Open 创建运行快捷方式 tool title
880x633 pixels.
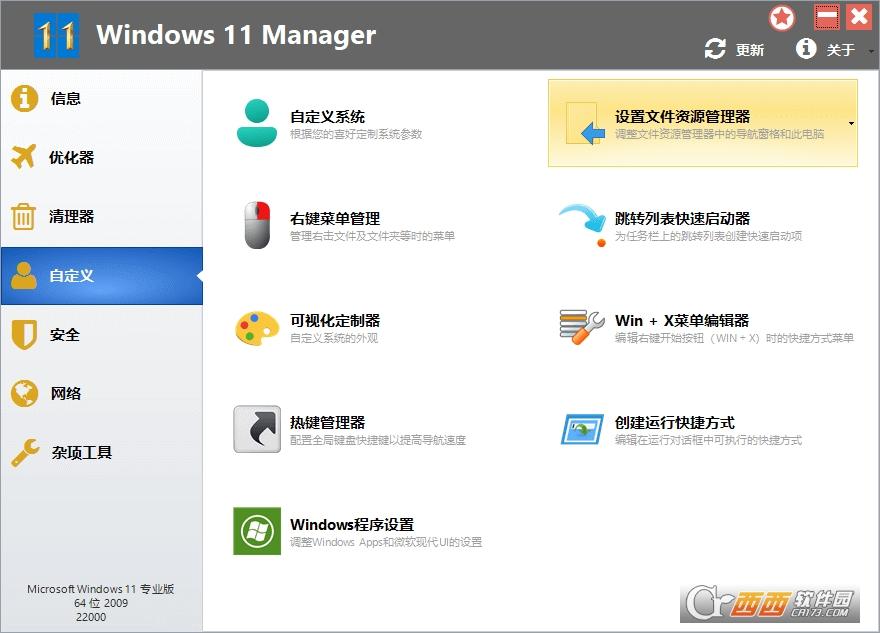[675, 422]
